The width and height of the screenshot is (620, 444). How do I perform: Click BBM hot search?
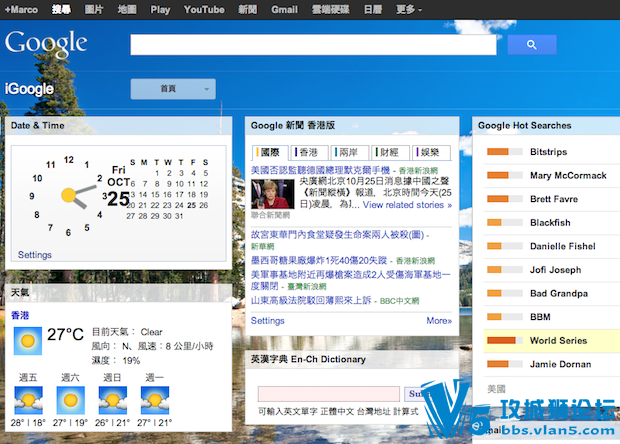coord(540,317)
